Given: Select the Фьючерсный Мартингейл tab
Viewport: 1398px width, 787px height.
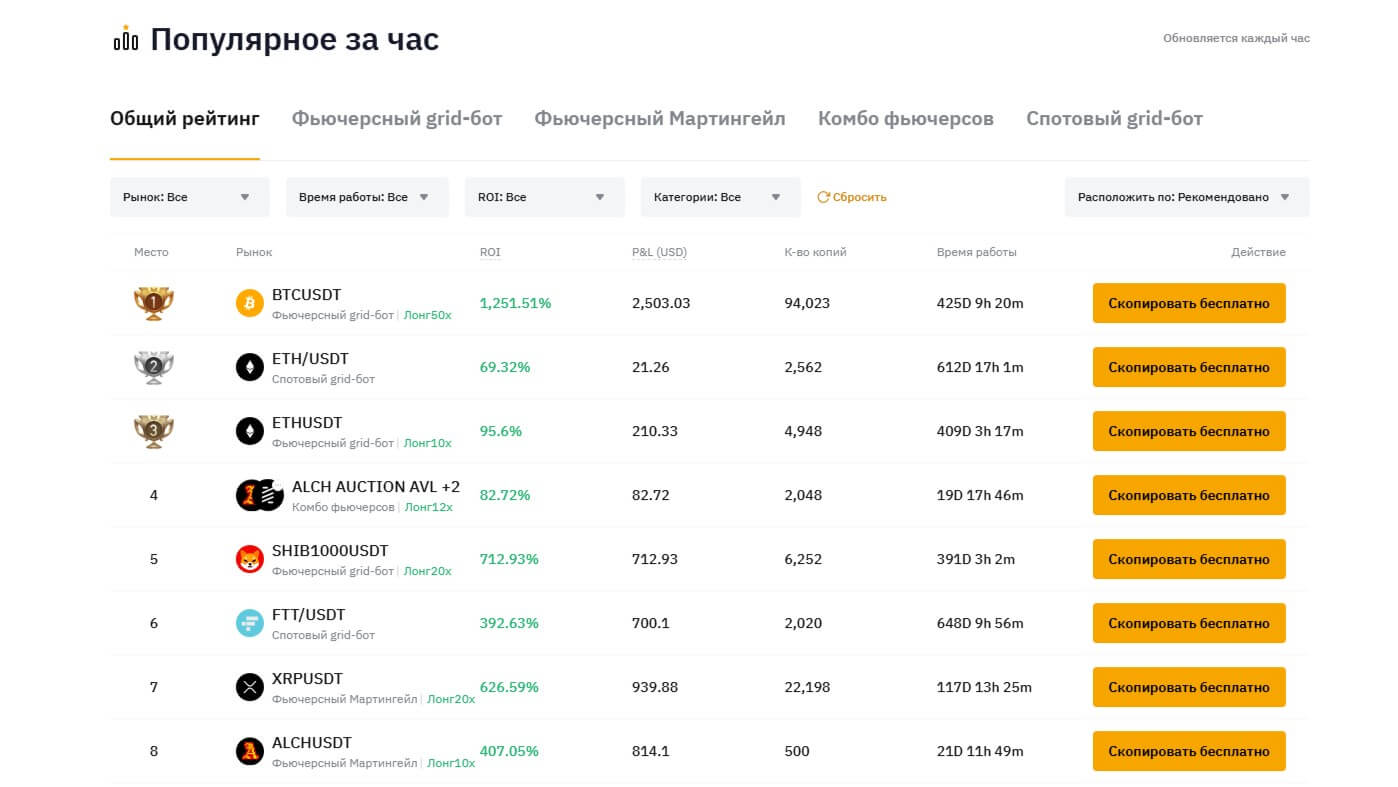Looking at the screenshot, I should click(x=660, y=119).
